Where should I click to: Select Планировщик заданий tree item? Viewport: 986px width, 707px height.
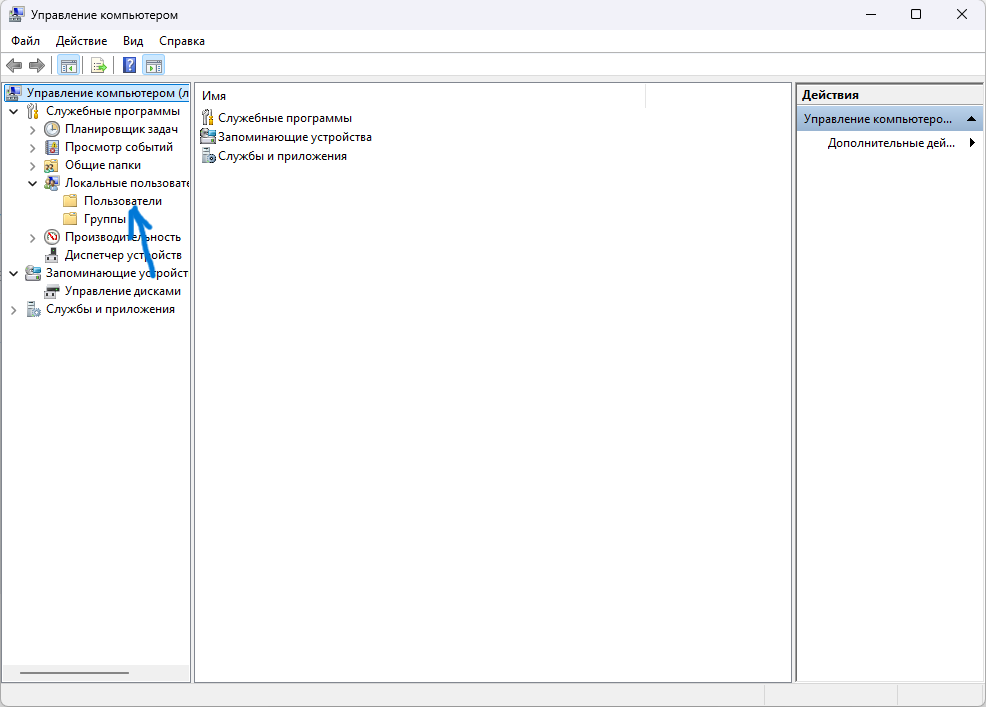121,129
